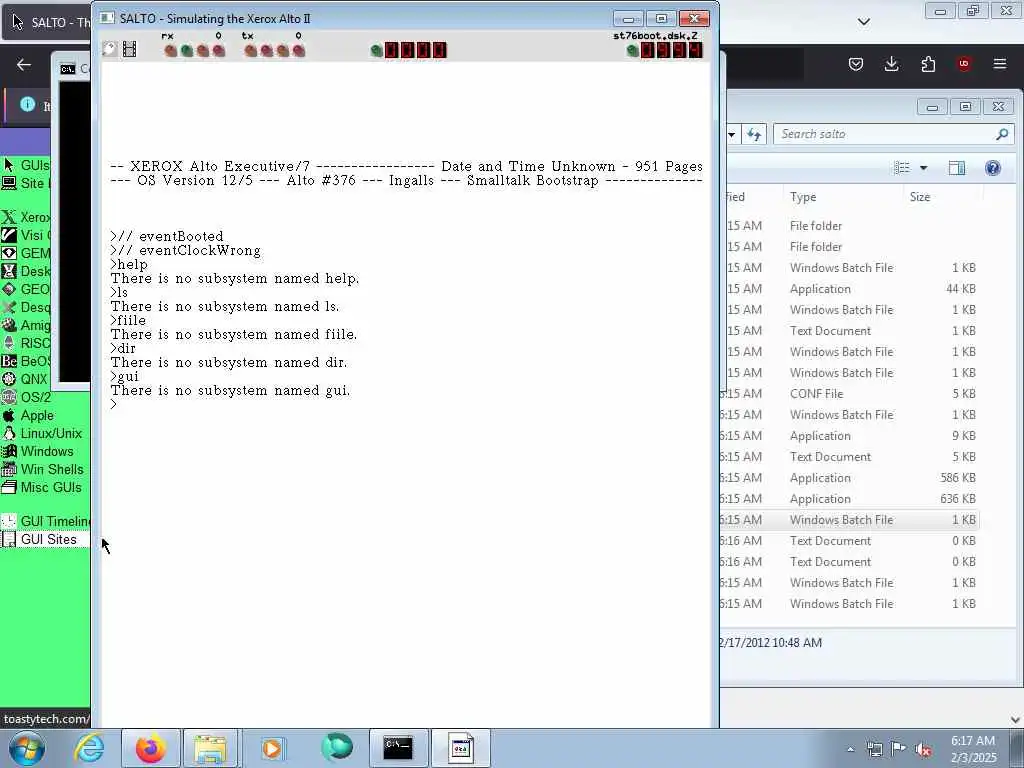Open the Misc GUIs sidebar link
The width and height of the screenshot is (1024, 768).
coord(51,487)
